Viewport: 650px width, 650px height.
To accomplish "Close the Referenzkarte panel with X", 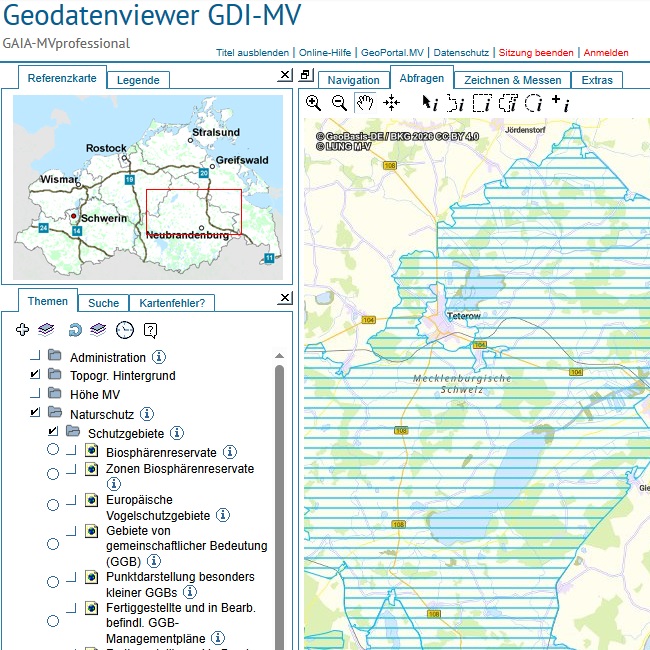I will pos(285,75).
